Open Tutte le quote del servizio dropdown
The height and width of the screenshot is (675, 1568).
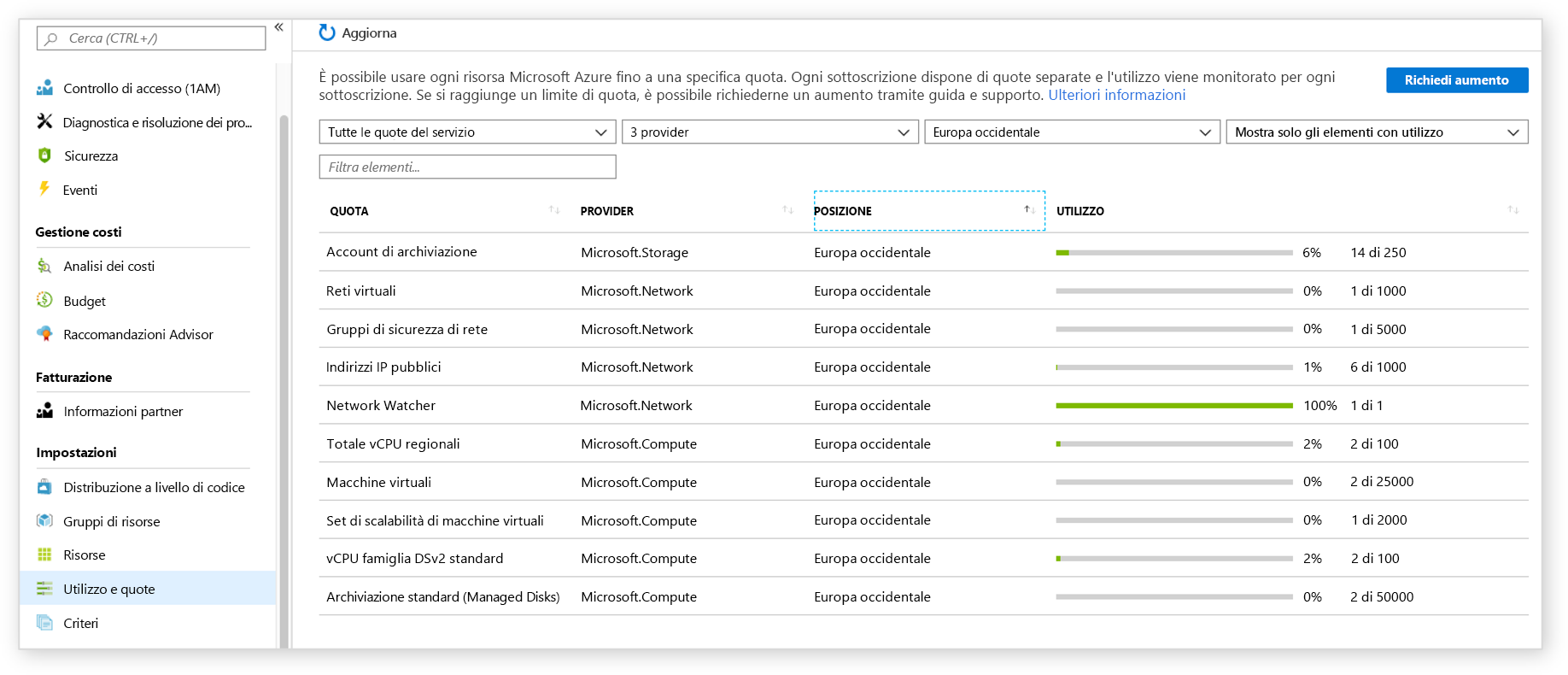467,132
